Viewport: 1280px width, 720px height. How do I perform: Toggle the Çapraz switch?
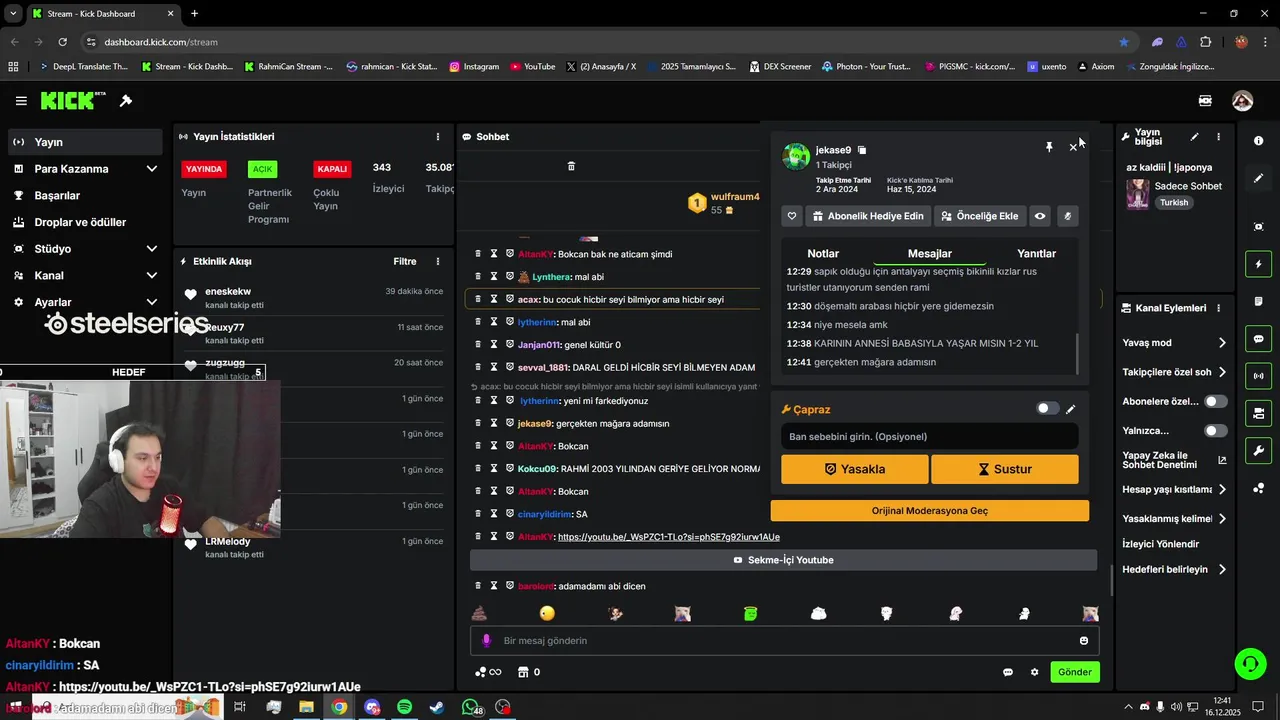pyautogui.click(x=1047, y=408)
